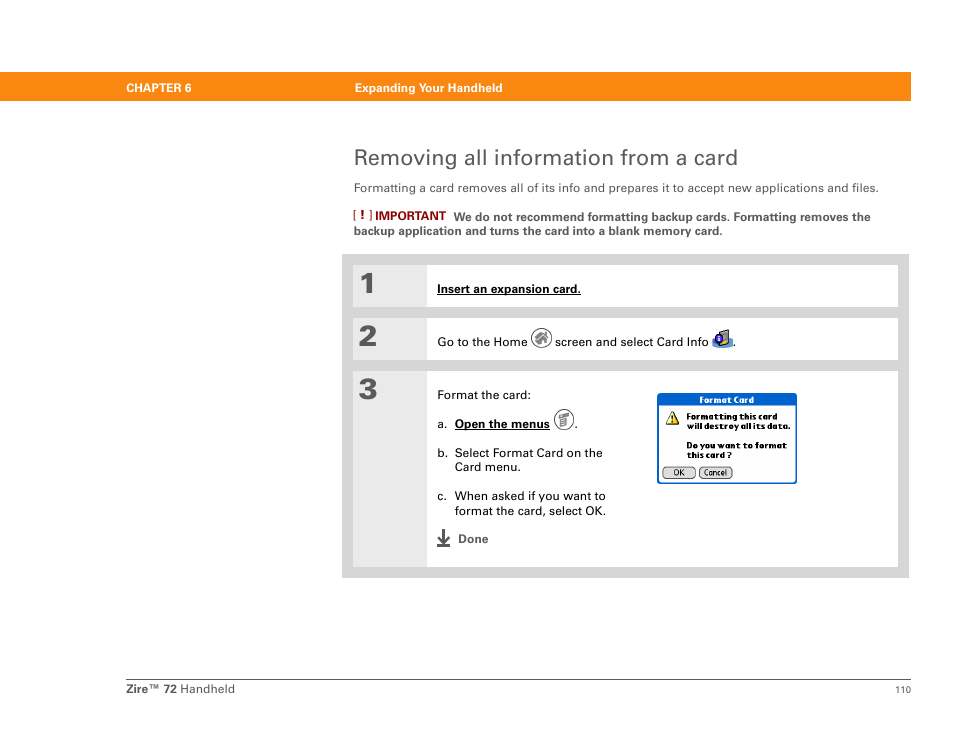Click the 'Formatting a card removes all' intro sentence
954x738 pixels.
pyautogui.click(x=616, y=188)
